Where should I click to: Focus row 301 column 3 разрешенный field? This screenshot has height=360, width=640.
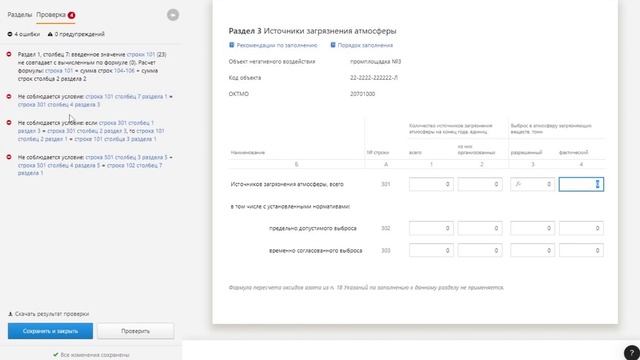[533, 184]
